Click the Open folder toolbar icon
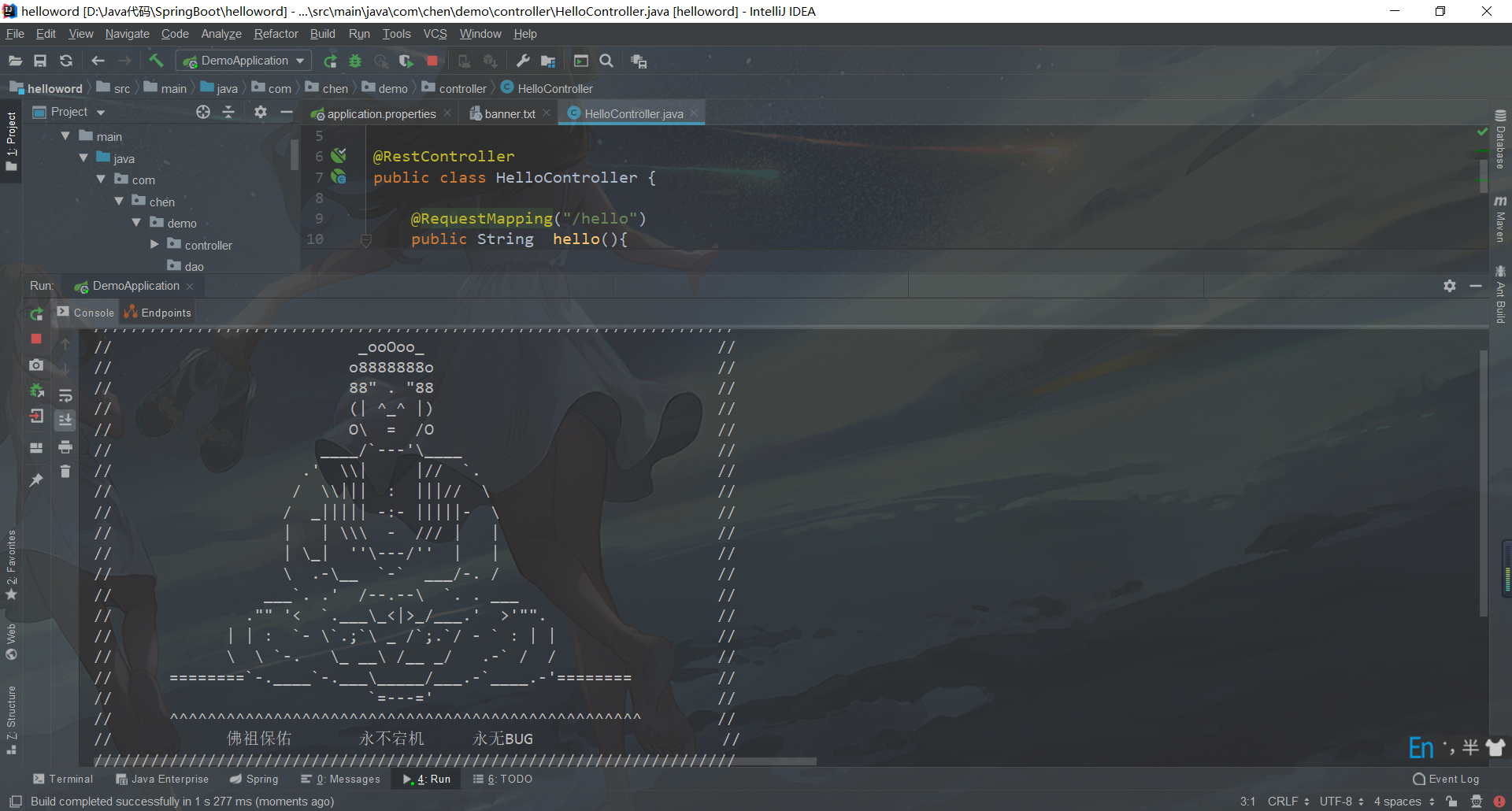The height and width of the screenshot is (811, 1512). [15, 61]
